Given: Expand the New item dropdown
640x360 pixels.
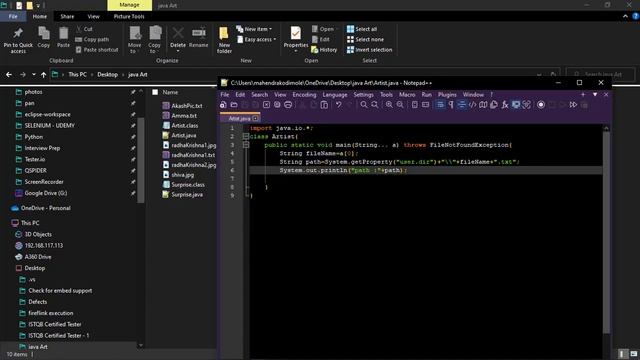Looking at the screenshot, I should (254, 29).
